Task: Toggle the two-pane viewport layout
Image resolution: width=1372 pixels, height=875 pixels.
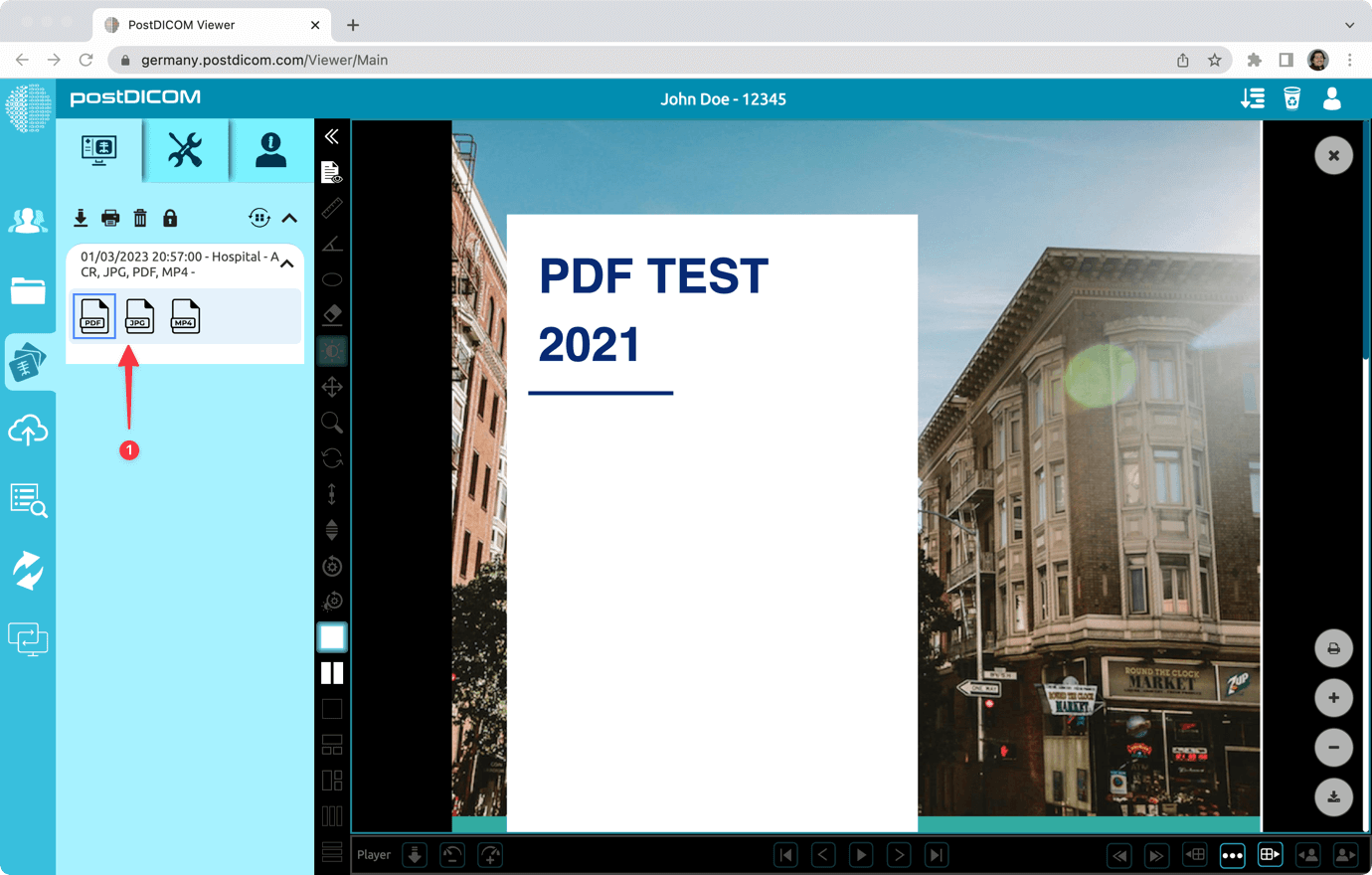Action: tap(331, 672)
